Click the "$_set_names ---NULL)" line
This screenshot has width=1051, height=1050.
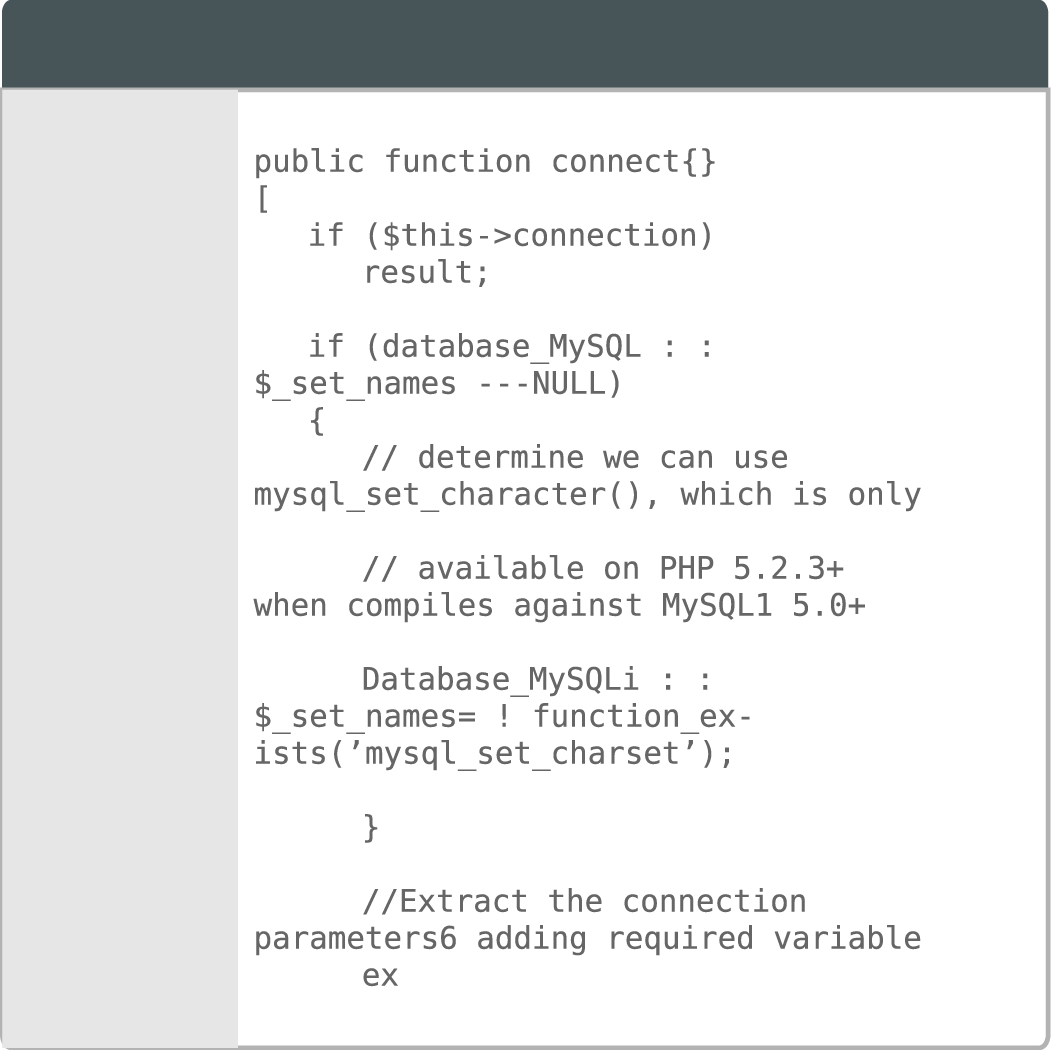click(x=437, y=384)
